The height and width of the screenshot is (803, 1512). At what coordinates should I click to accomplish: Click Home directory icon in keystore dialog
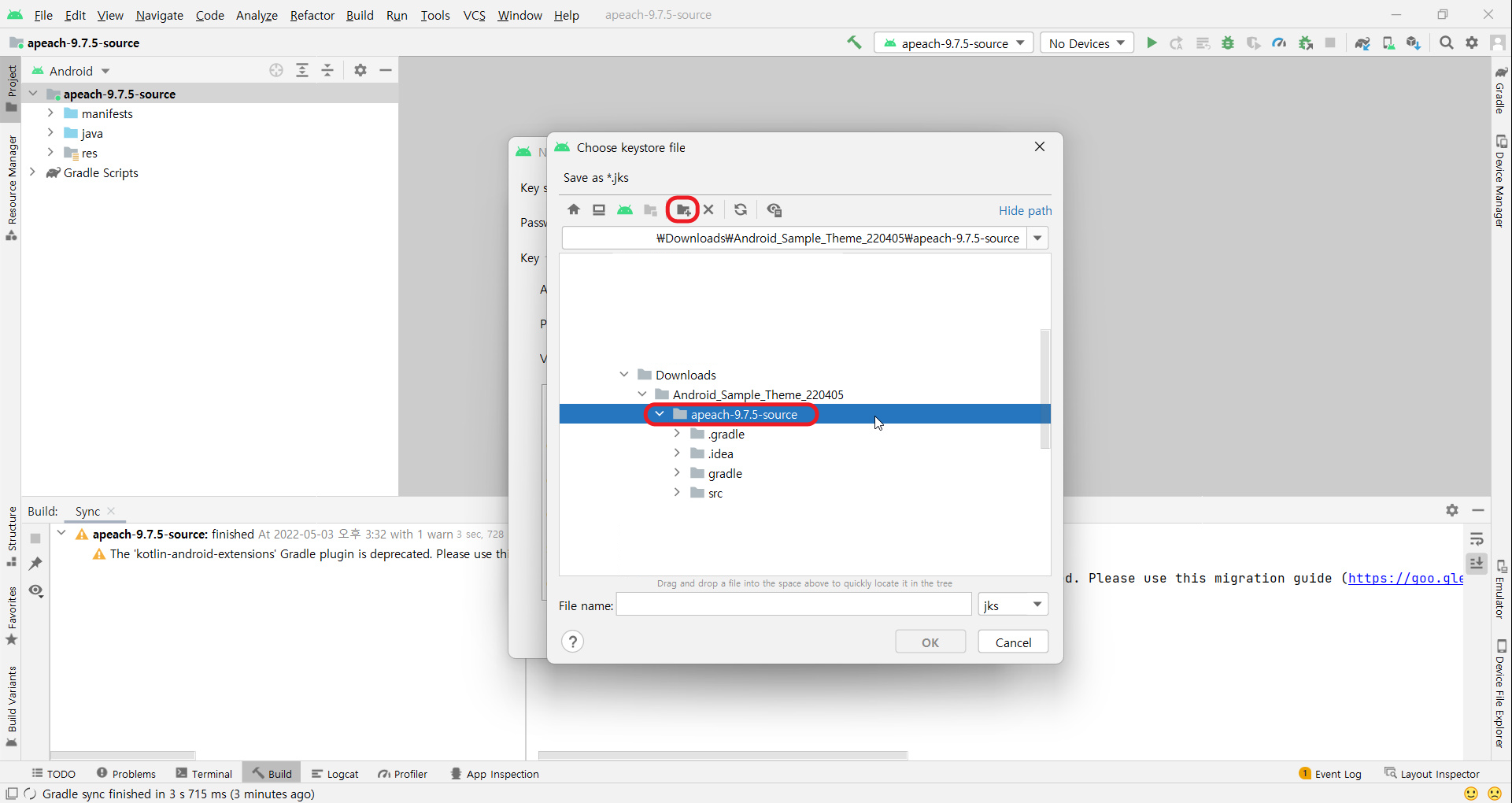click(574, 209)
